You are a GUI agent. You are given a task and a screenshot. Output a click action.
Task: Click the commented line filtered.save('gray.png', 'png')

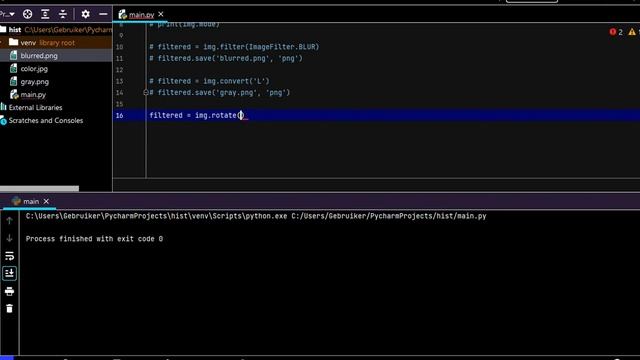[x=219, y=93]
